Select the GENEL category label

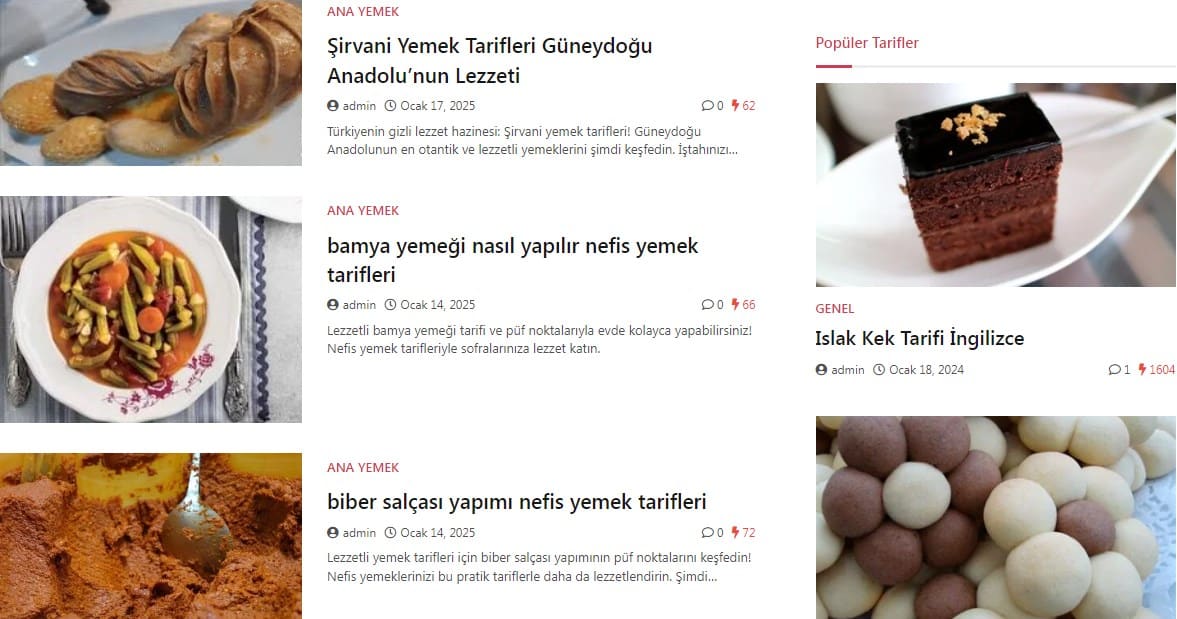(x=835, y=308)
